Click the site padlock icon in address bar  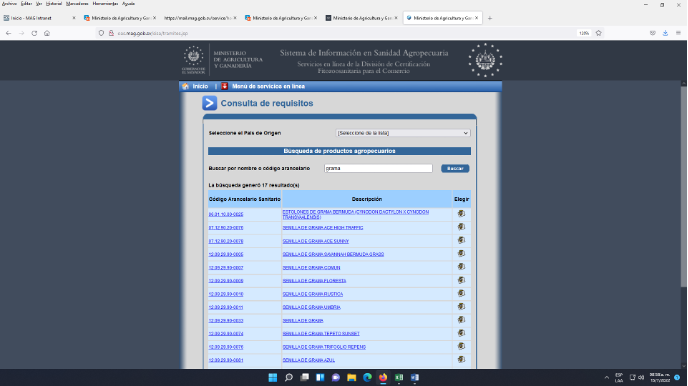coord(111,33)
